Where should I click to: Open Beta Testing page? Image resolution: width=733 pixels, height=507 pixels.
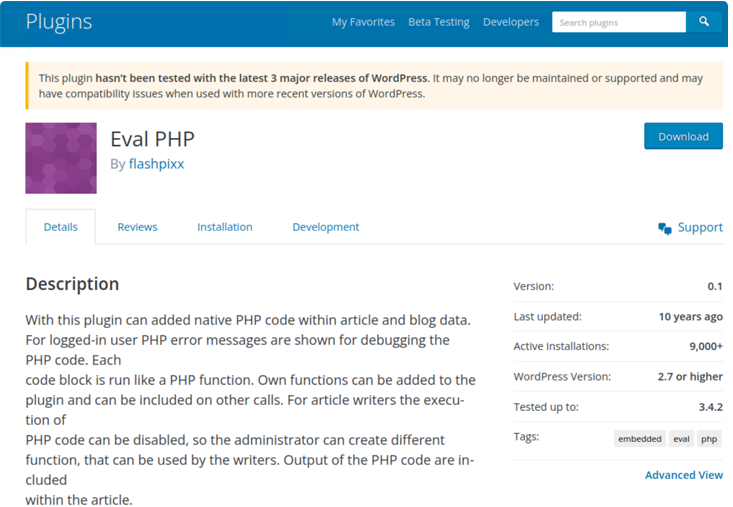point(438,22)
